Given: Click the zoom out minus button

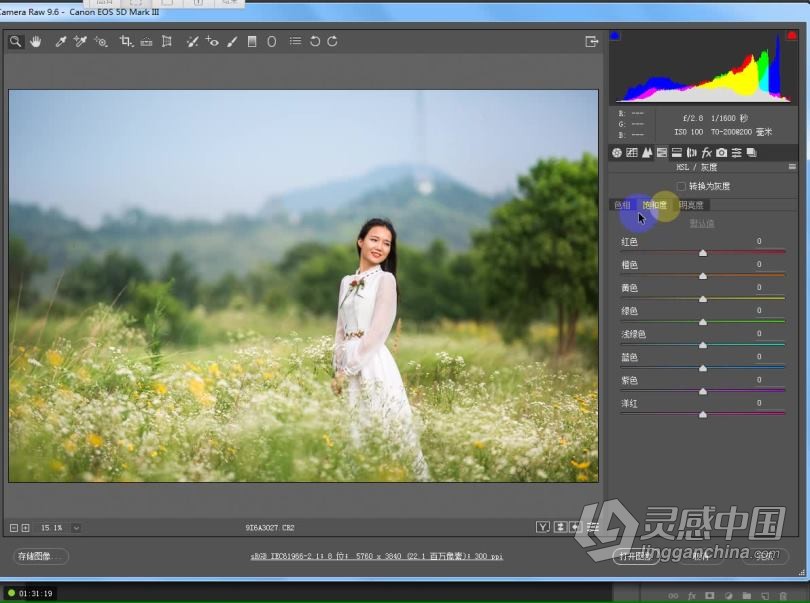Looking at the screenshot, I should click(x=14, y=528).
